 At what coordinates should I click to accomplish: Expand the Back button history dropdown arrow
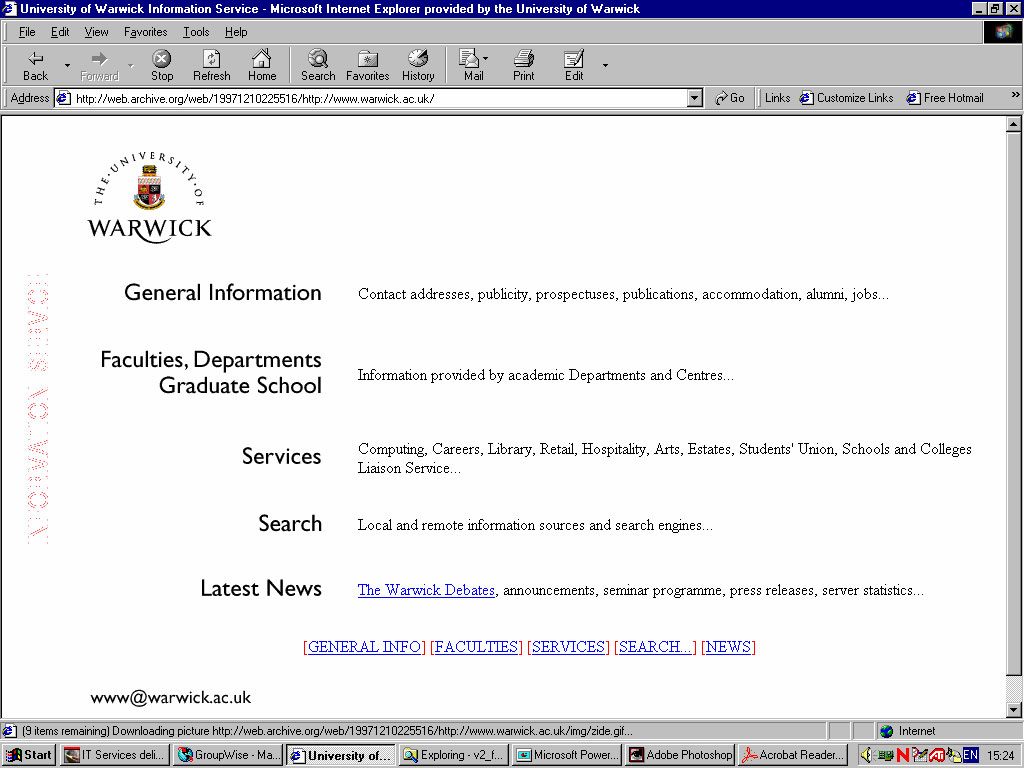pos(68,66)
